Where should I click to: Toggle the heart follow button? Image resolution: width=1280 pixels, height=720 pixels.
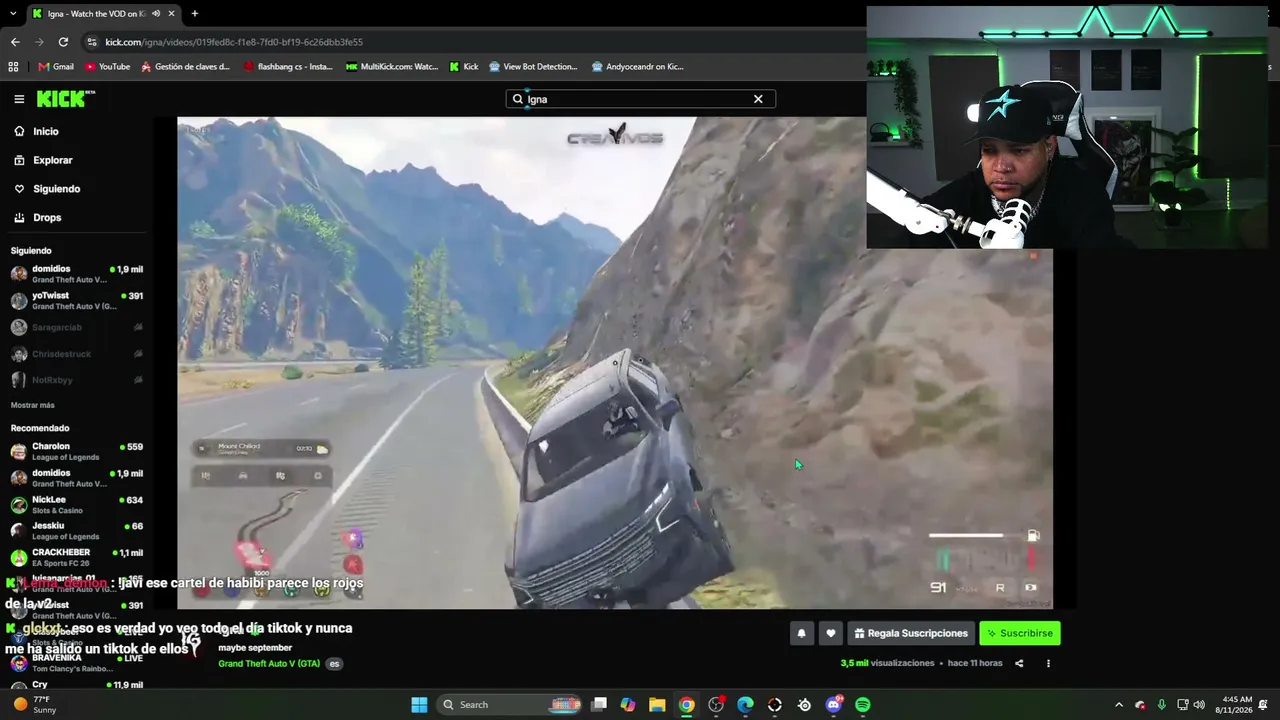click(x=830, y=633)
